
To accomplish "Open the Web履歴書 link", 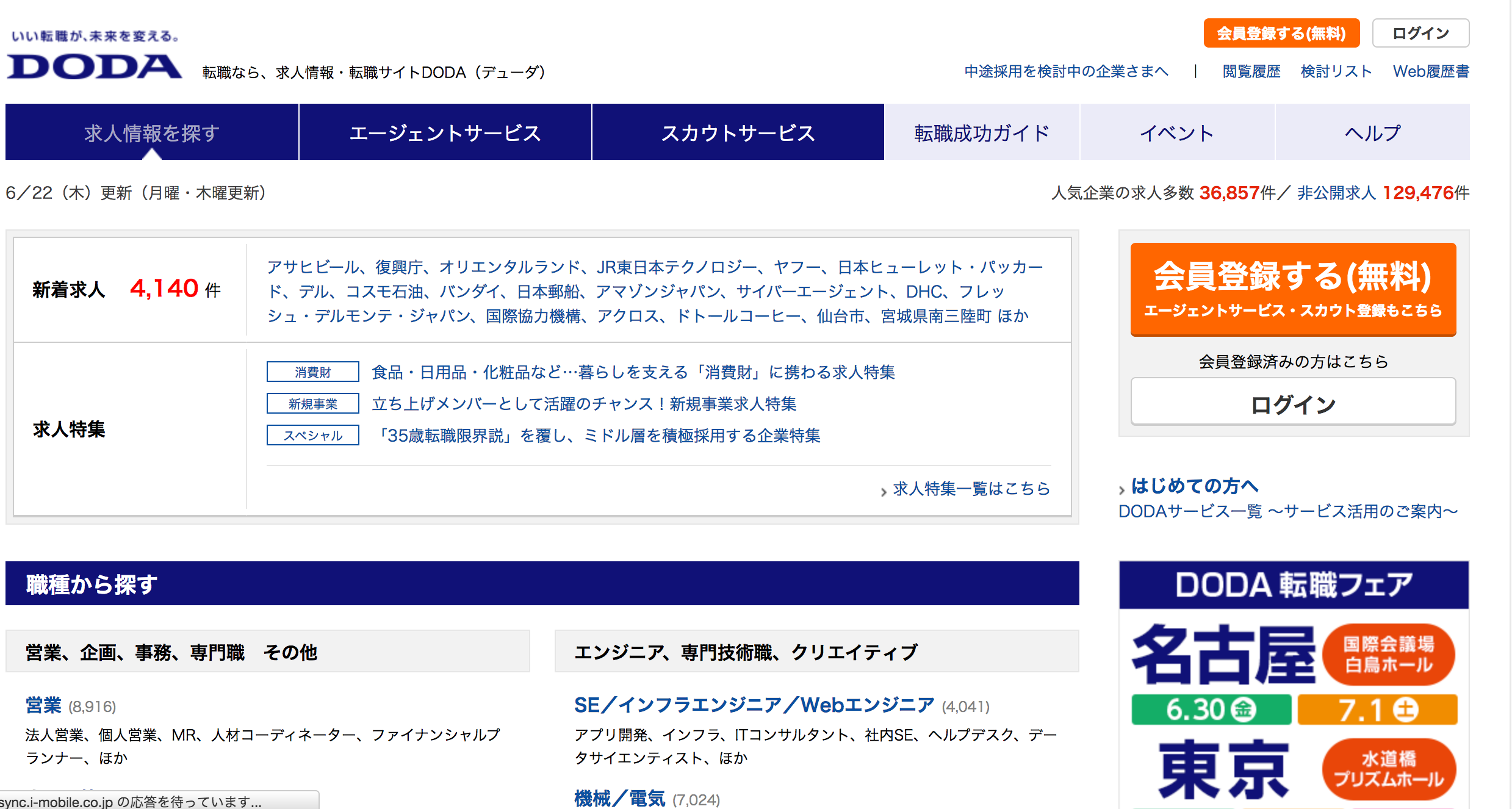I will point(1431,71).
